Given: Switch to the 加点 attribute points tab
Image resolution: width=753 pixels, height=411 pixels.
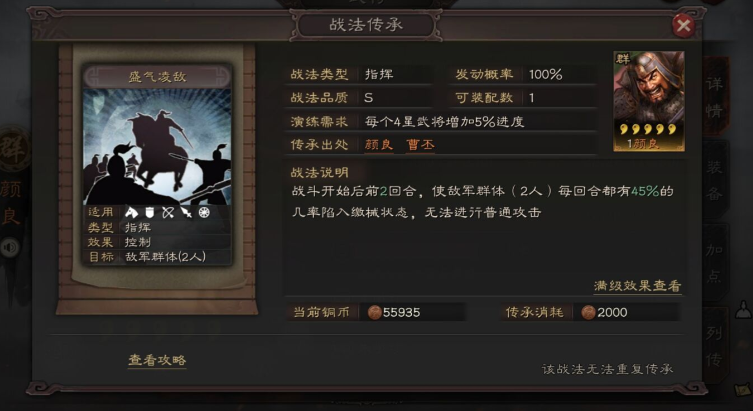Looking at the screenshot, I should pyautogui.click(x=715, y=263).
